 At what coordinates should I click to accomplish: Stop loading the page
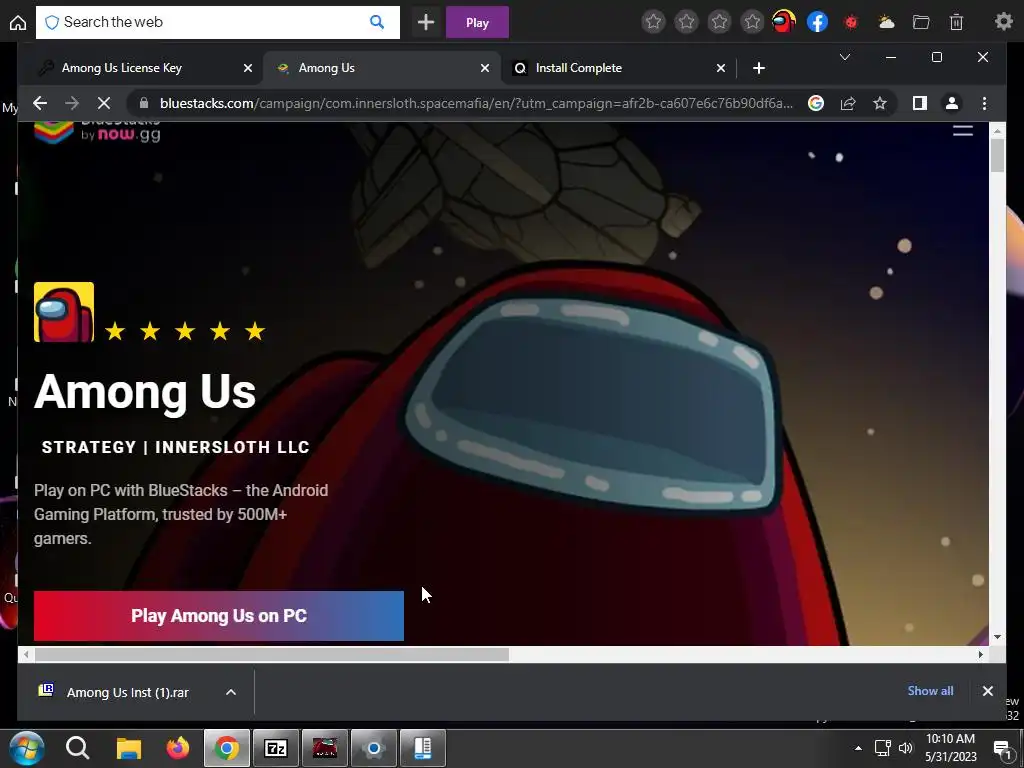[x=104, y=103]
